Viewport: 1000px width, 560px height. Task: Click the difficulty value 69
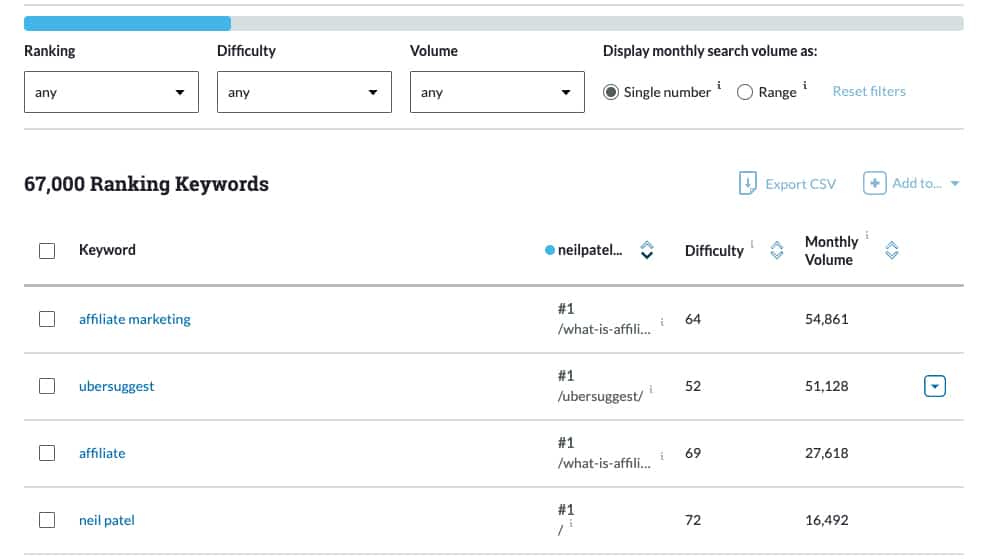click(693, 453)
